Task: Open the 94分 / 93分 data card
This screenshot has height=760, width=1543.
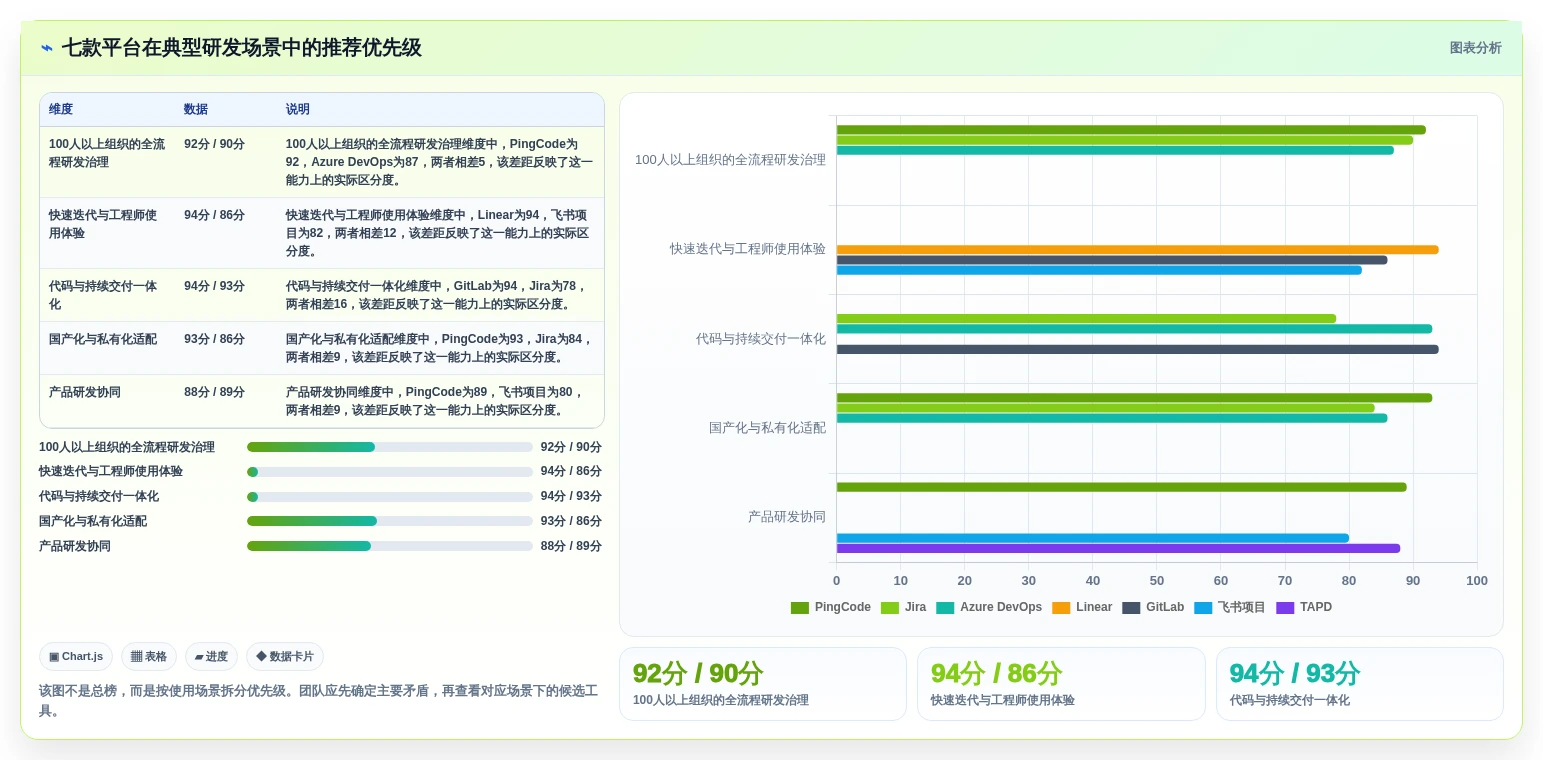Action: pyautogui.click(x=1359, y=684)
